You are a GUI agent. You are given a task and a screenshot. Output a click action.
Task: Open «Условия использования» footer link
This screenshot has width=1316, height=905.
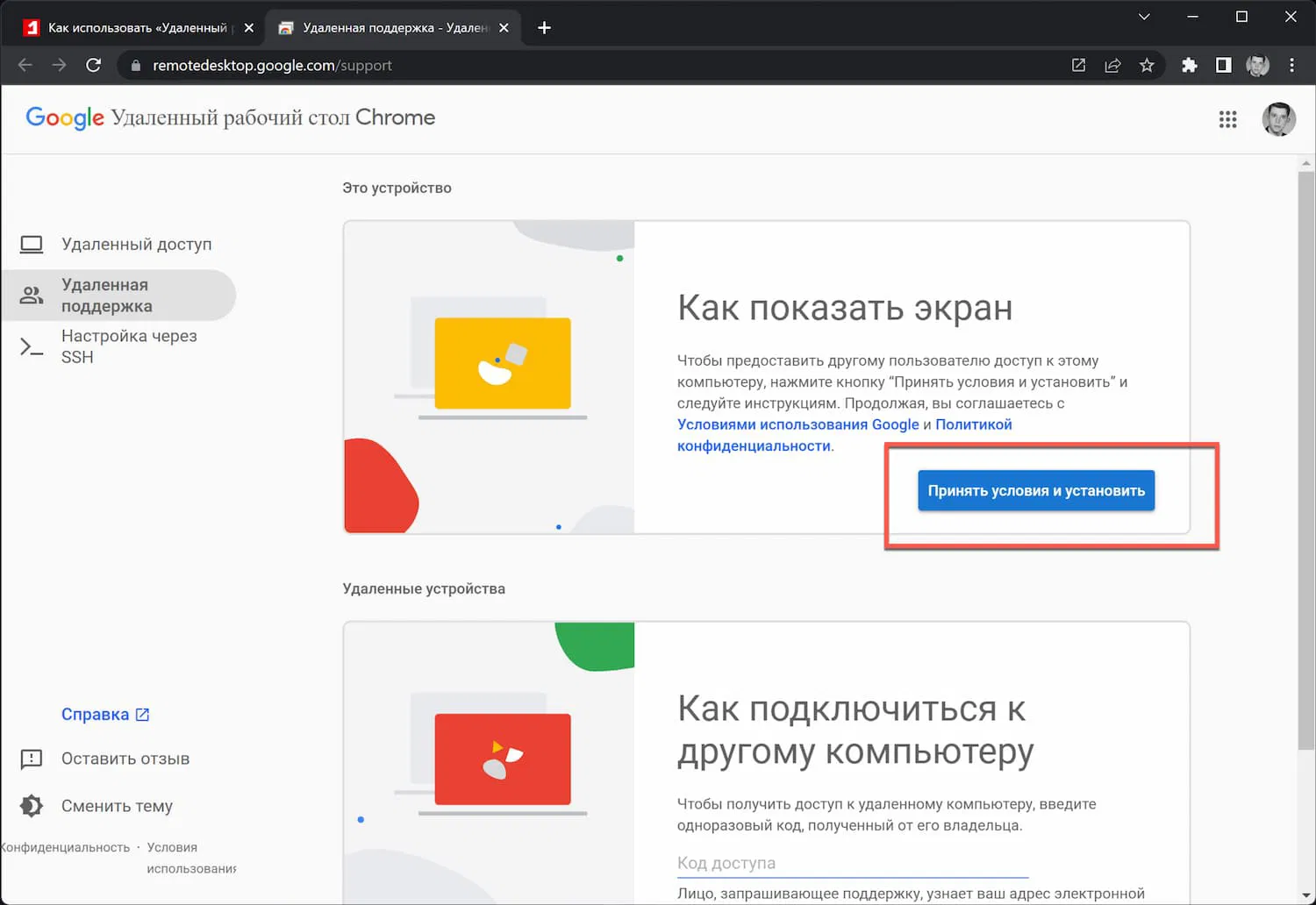point(191,858)
